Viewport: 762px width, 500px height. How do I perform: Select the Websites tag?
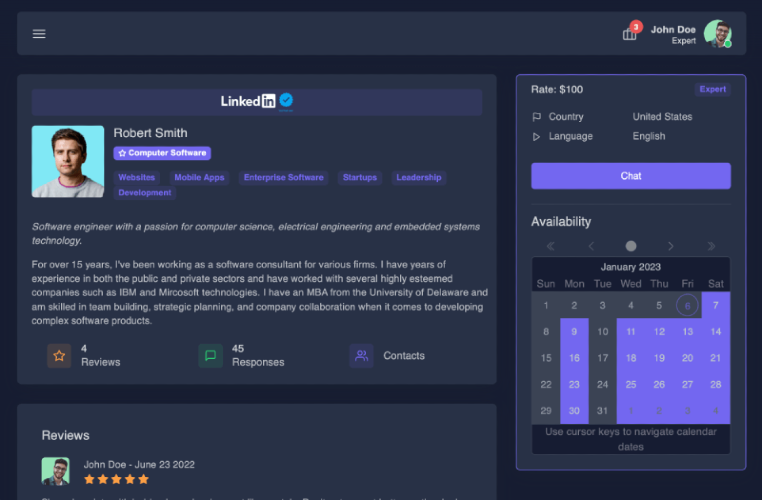137,177
